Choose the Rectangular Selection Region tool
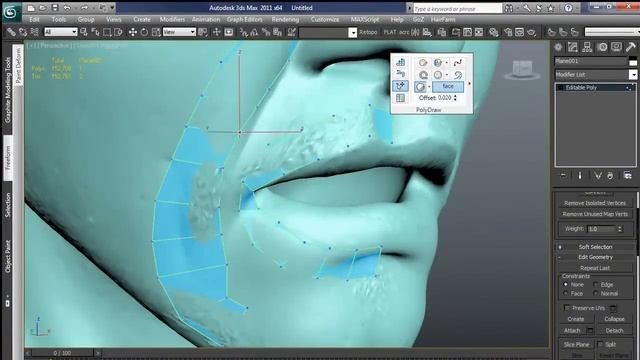The height and width of the screenshot is (360, 640). [107, 32]
